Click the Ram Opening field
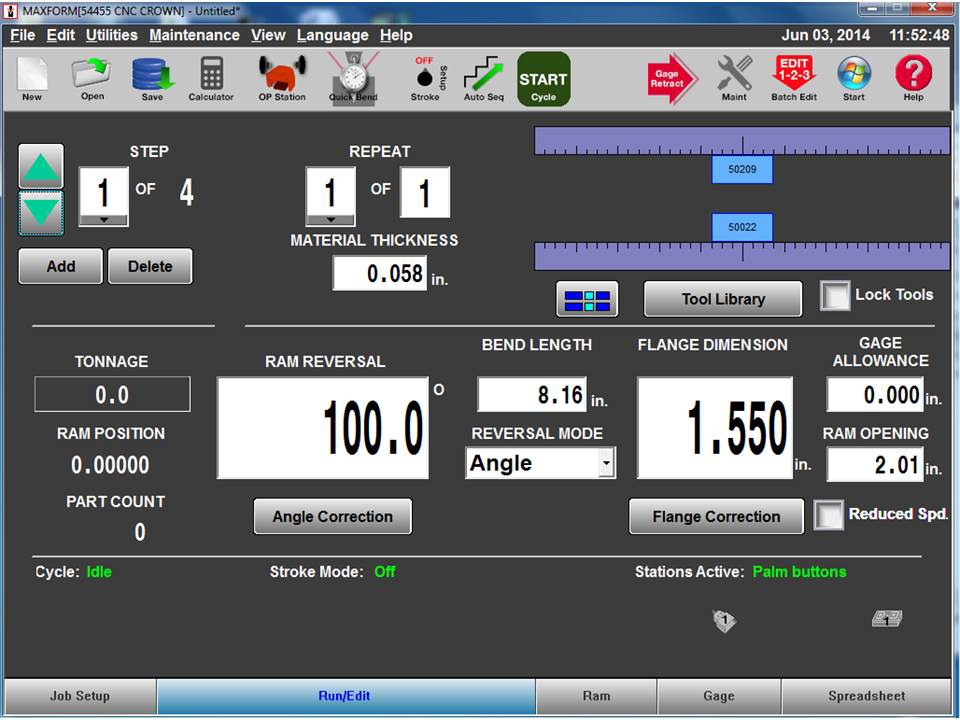Viewport: 960px width, 720px height. [x=875, y=465]
